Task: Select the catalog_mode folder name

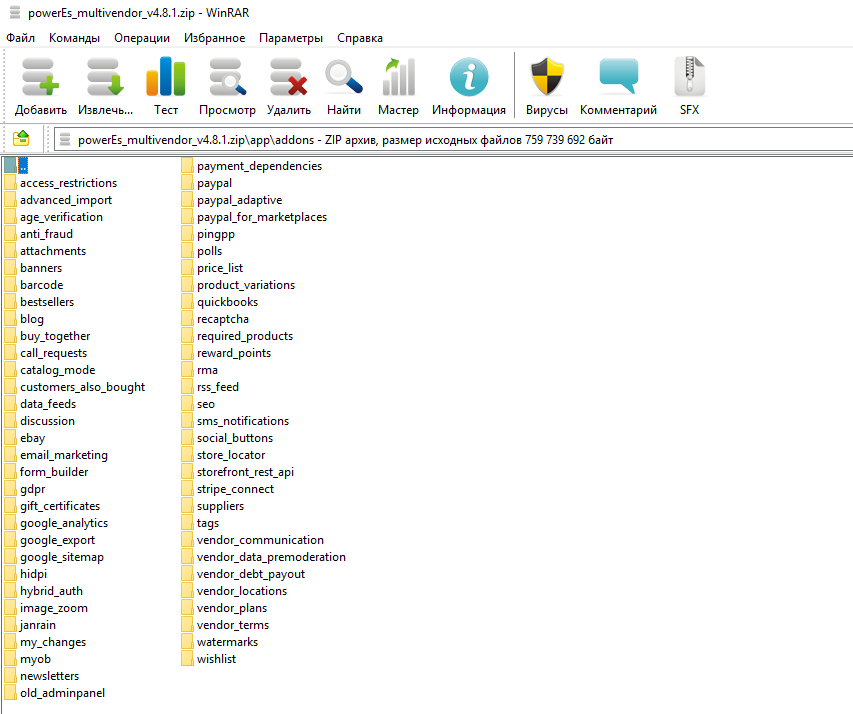Action: pyautogui.click(x=58, y=370)
